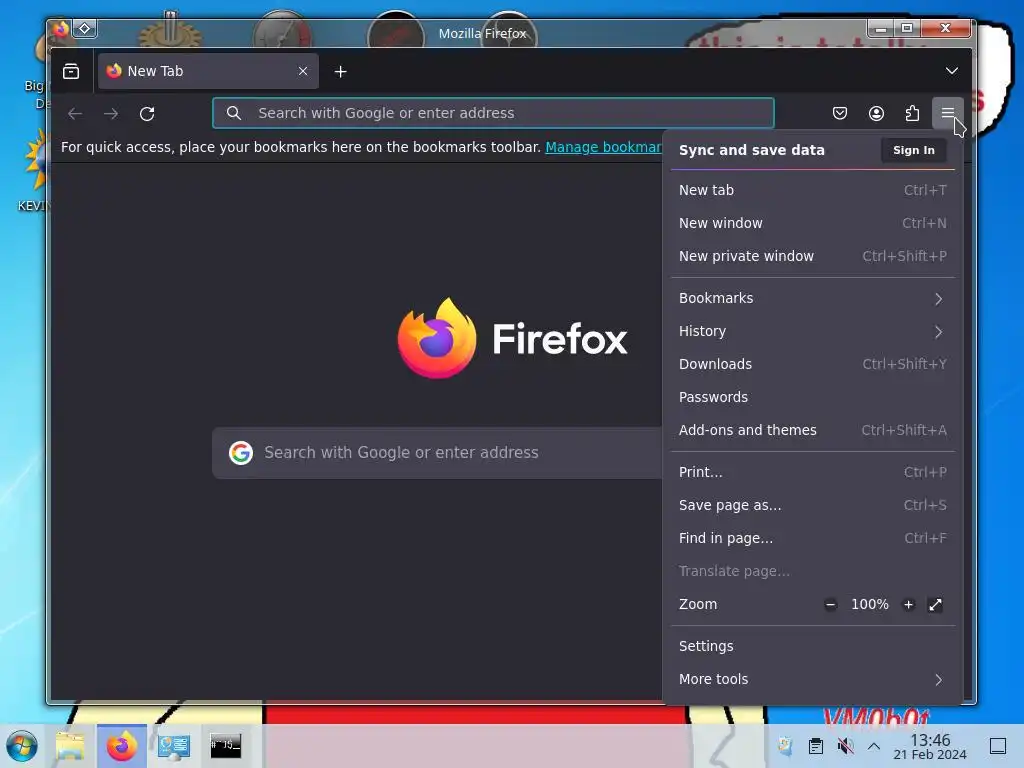The width and height of the screenshot is (1024, 768).
Task: Open the terminal taskbar icon
Action: pyautogui.click(x=225, y=746)
